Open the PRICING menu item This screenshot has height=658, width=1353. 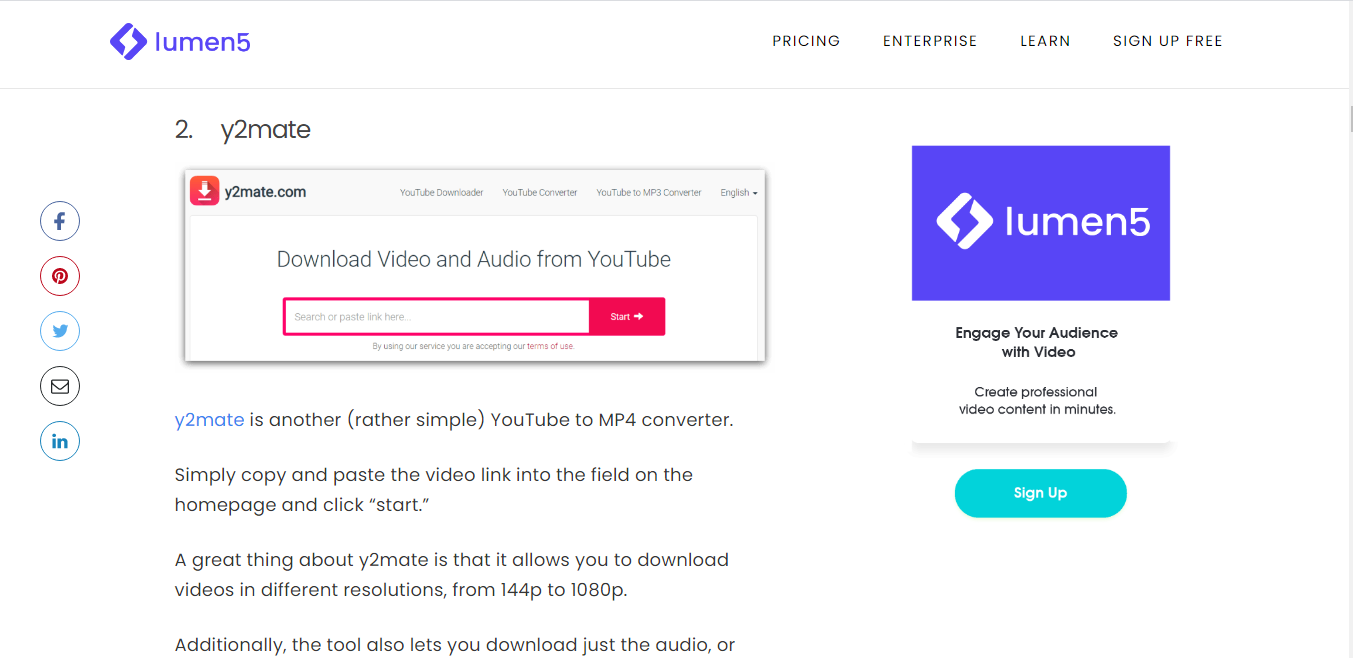[x=806, y=41]
